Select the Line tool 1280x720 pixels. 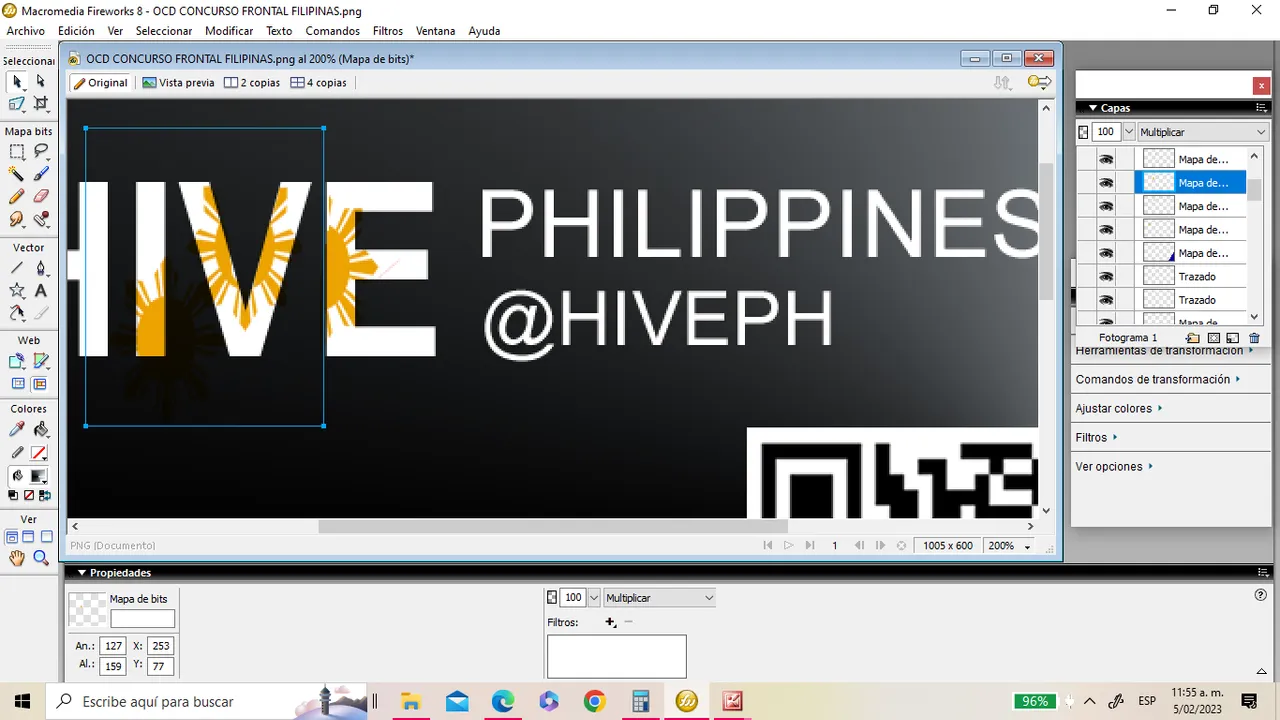pos(17,267)
